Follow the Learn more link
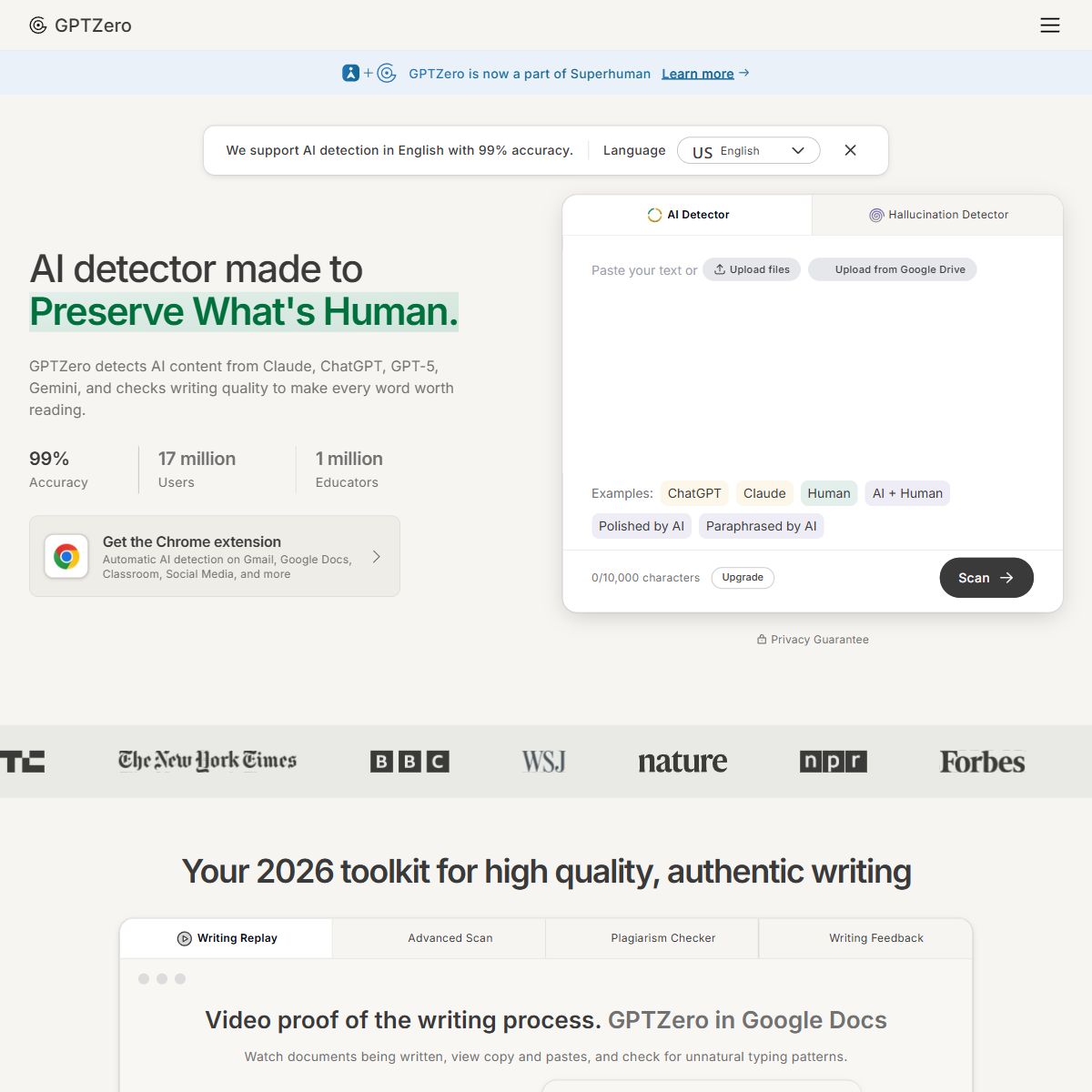 click(x=698, y=74)
